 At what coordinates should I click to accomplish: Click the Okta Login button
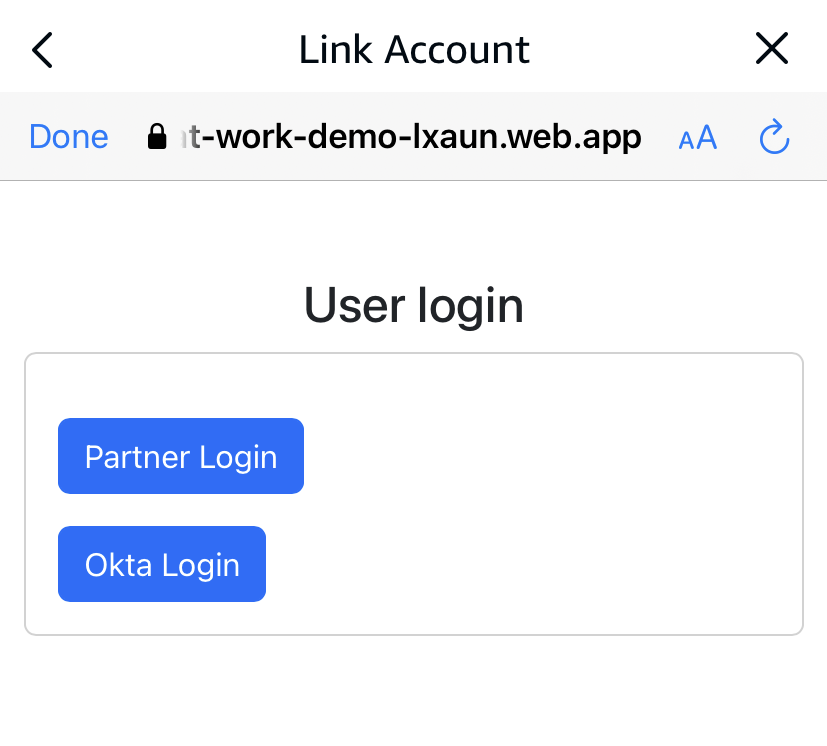click(162, 564)
